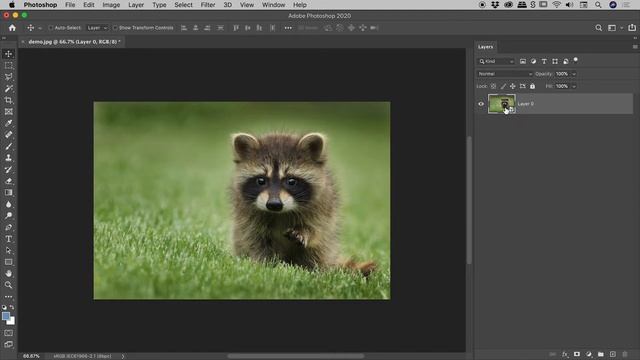
Task: Select the demo.jpg document tab
Action: pos(74,42)
